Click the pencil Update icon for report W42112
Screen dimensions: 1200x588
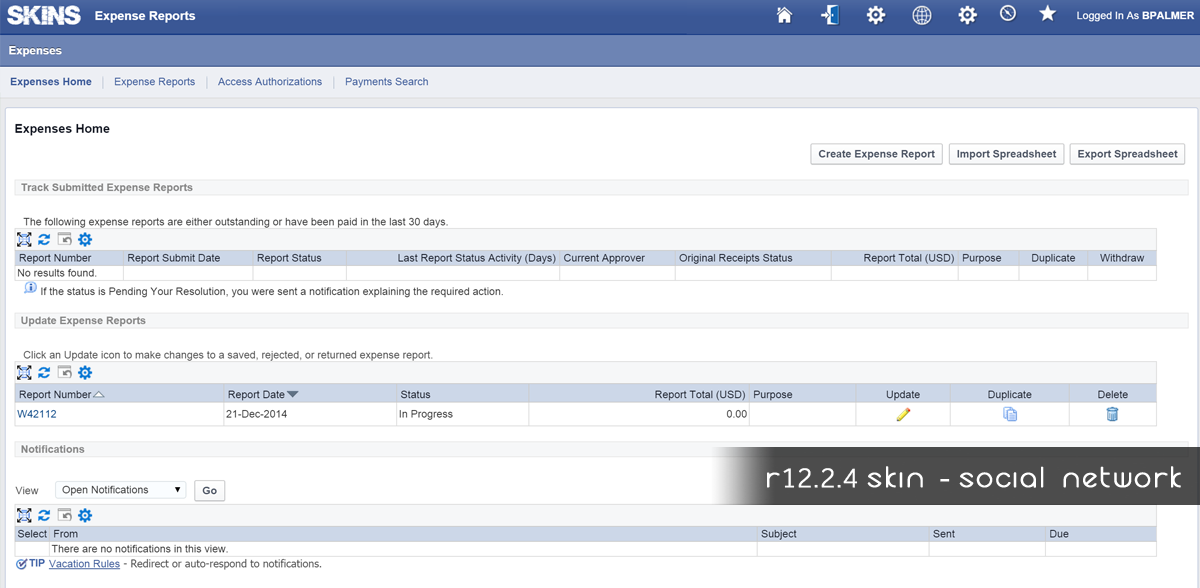click(903, 414)
